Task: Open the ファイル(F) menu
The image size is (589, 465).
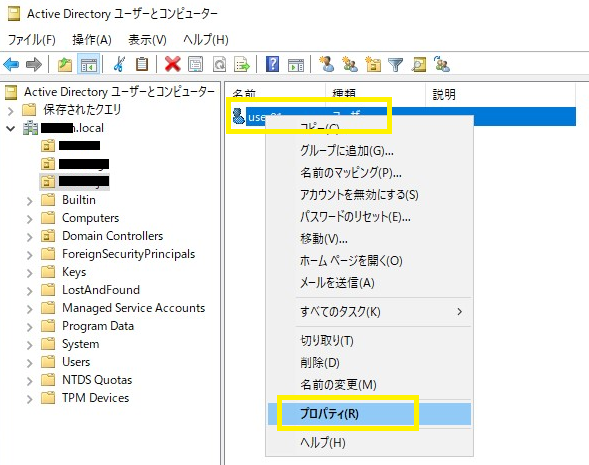Action: [32, 39]
